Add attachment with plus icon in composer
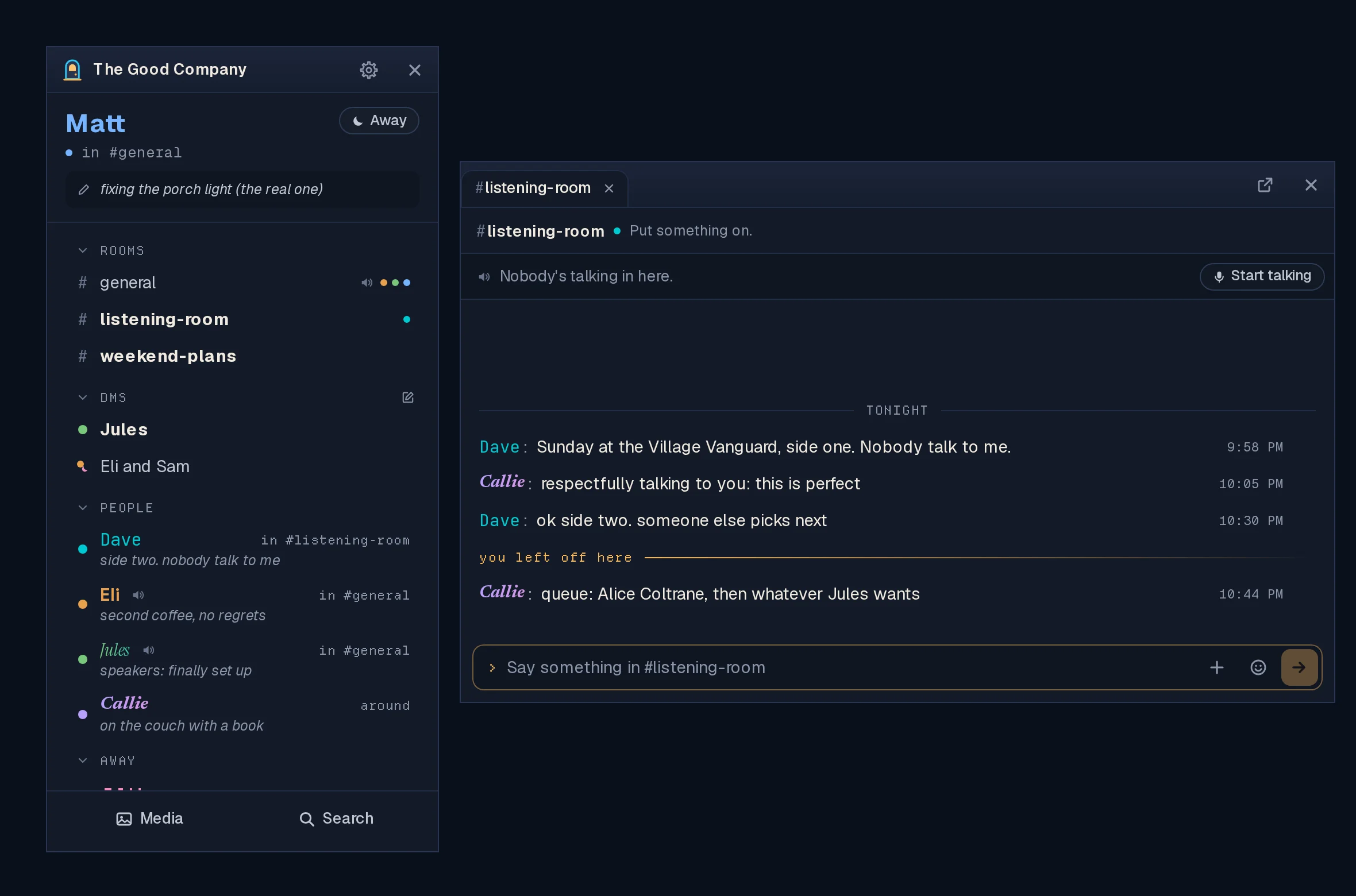The width and height of the screenshot is (1356, 896). (x=1216, y=667)
